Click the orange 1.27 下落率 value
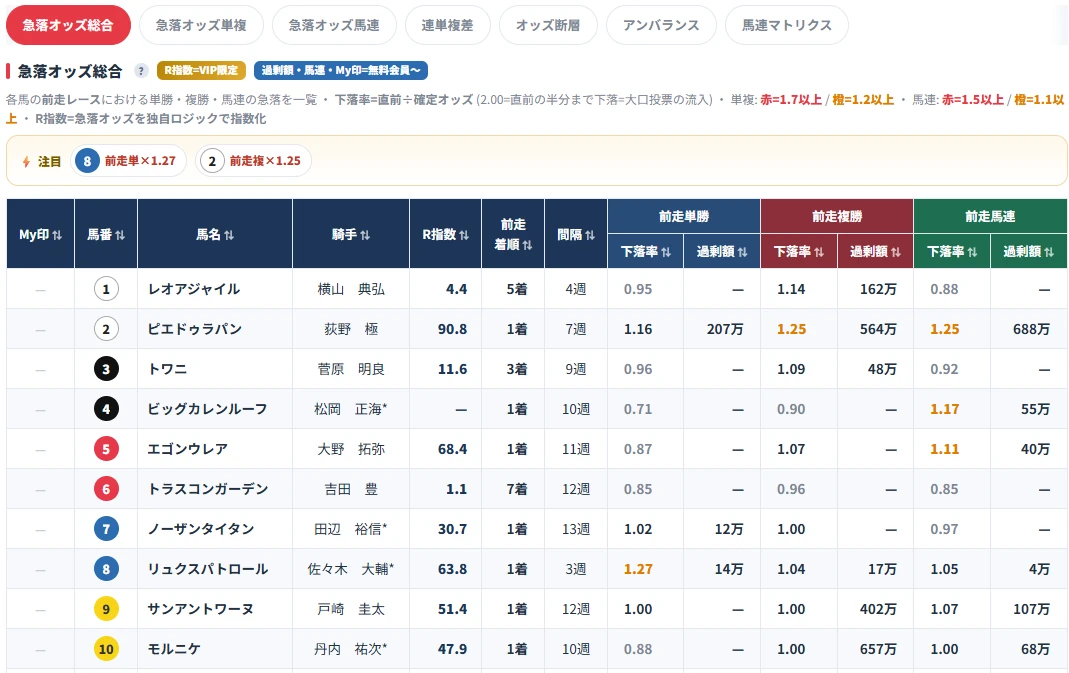 (x=638, y=569)
